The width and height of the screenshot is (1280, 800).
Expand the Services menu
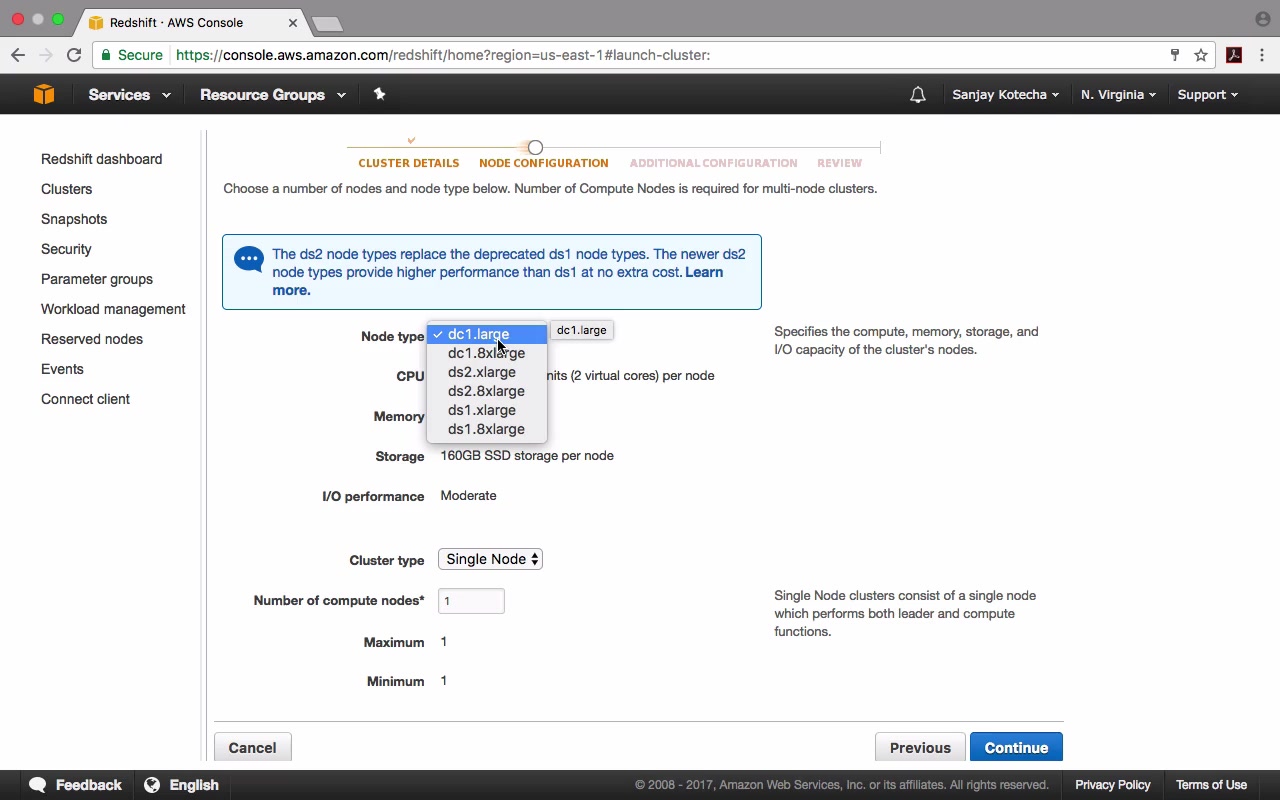pos(129,95)
